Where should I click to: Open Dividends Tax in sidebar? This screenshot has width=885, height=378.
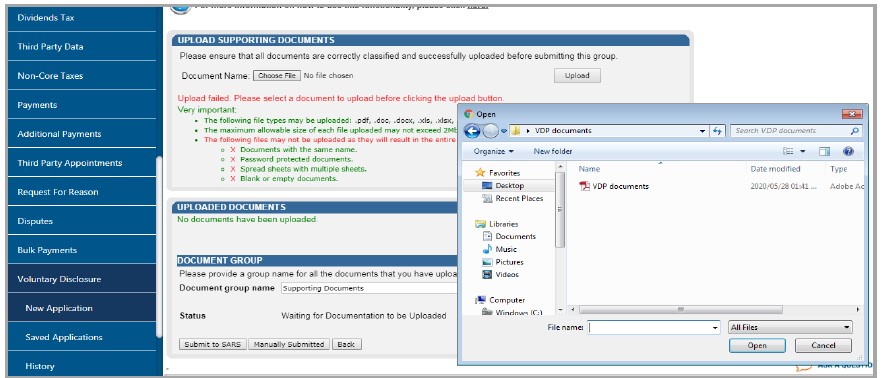81,17
